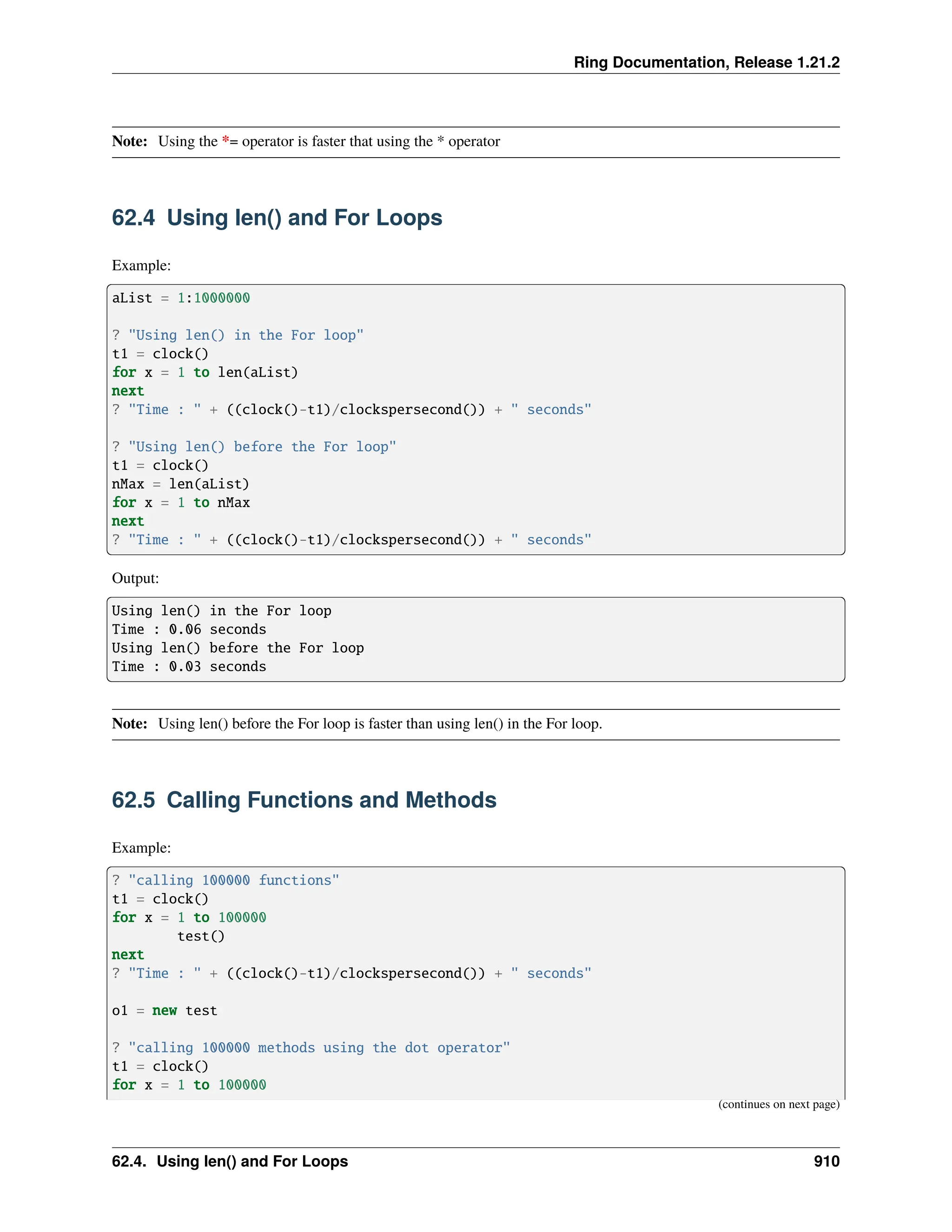Click the 'Ring Documentation, Release 1.21.2' header
Screen dimensions: 952x1232
pyautogui.click(x=706, y=62)
